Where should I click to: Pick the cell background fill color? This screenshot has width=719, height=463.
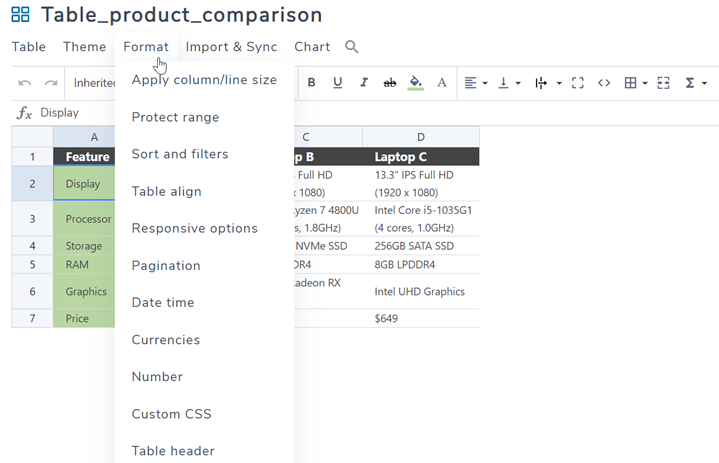pyautogui.click(x=416, y=83)
